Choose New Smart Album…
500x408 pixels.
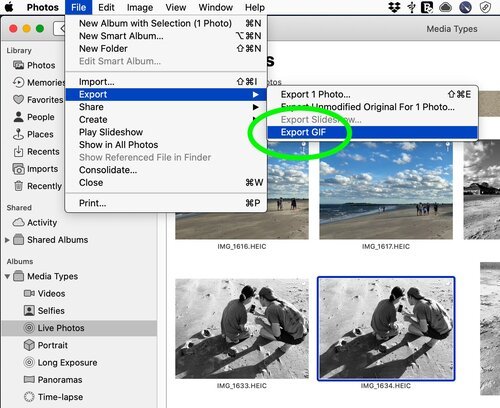[166, 36]
